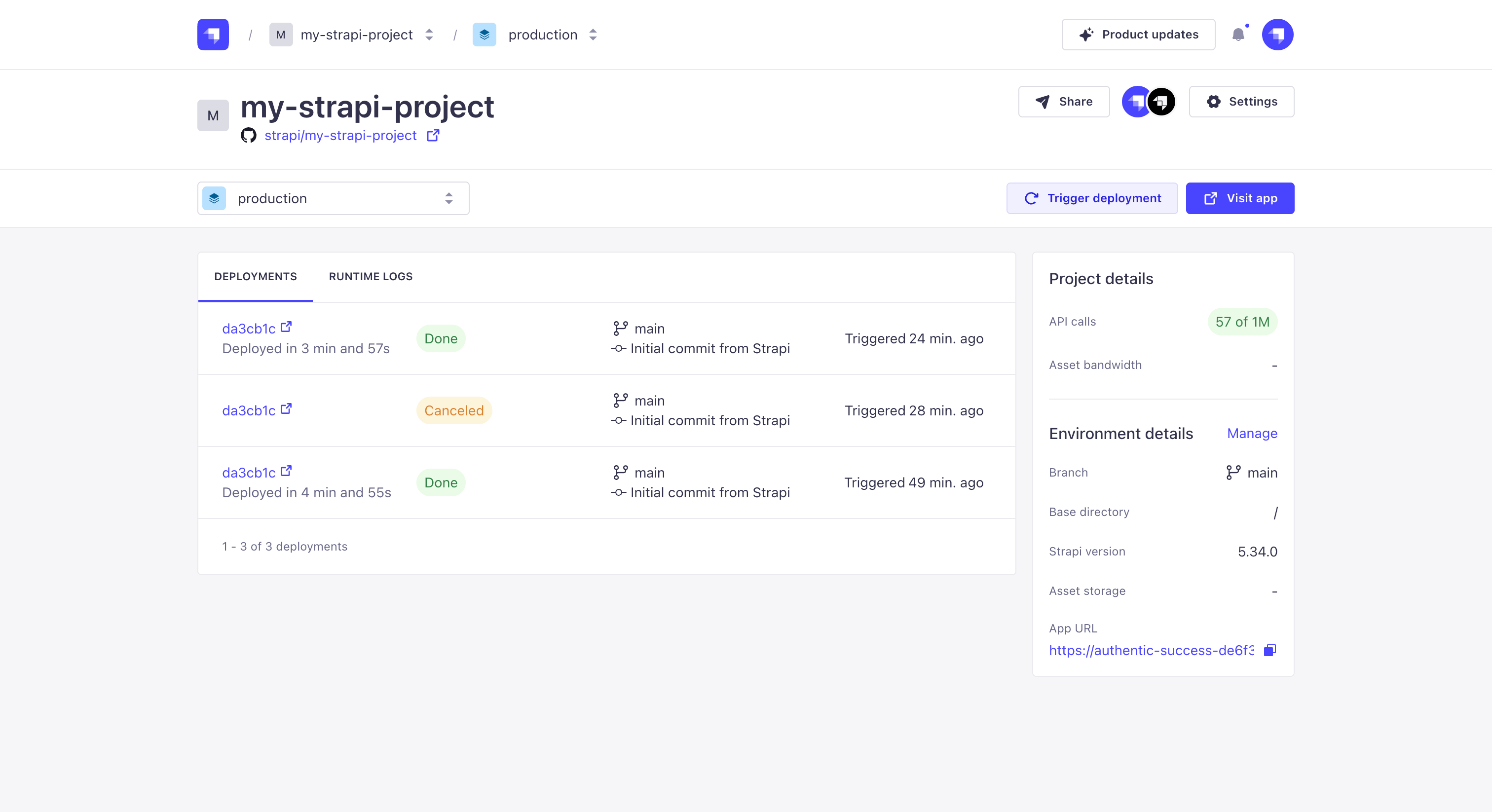Click the M project avatar badge
The height and width of the screenshot is (812, 1492).
click(x=213, y=114)
